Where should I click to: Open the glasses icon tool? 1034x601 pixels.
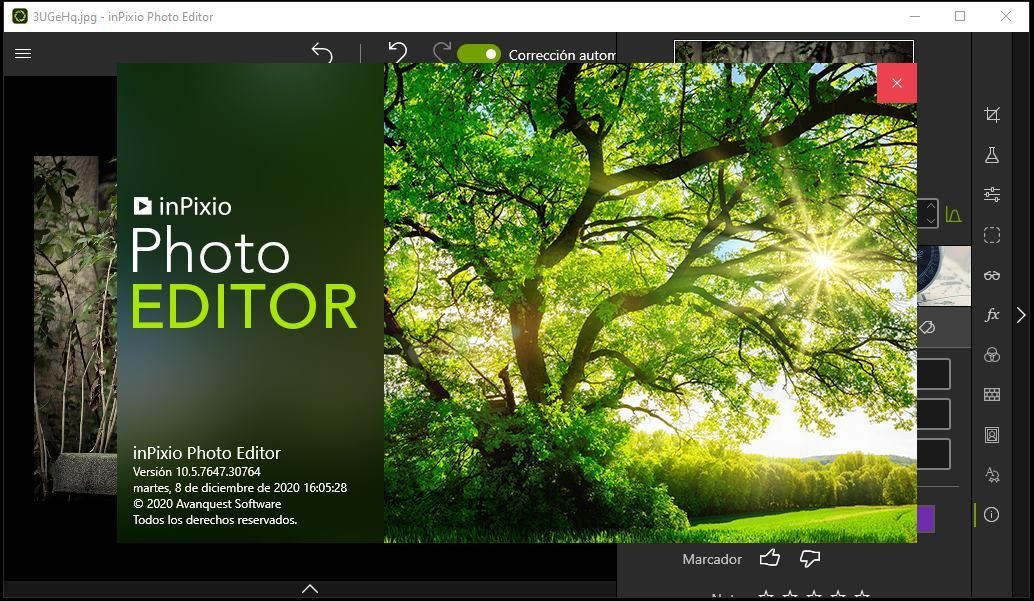point(992,275)
